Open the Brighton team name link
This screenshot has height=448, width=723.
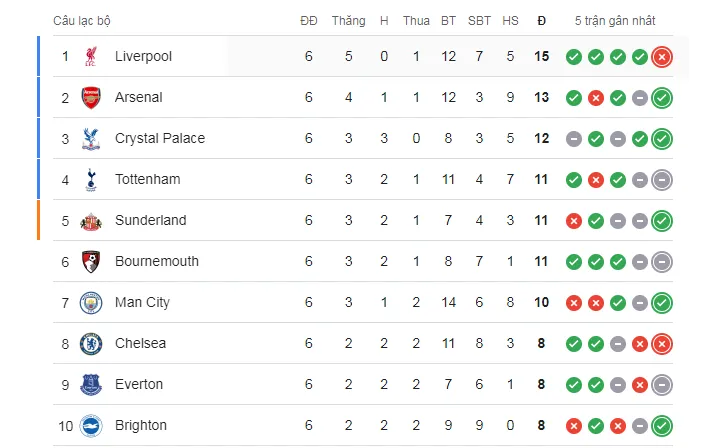(141, 426)
